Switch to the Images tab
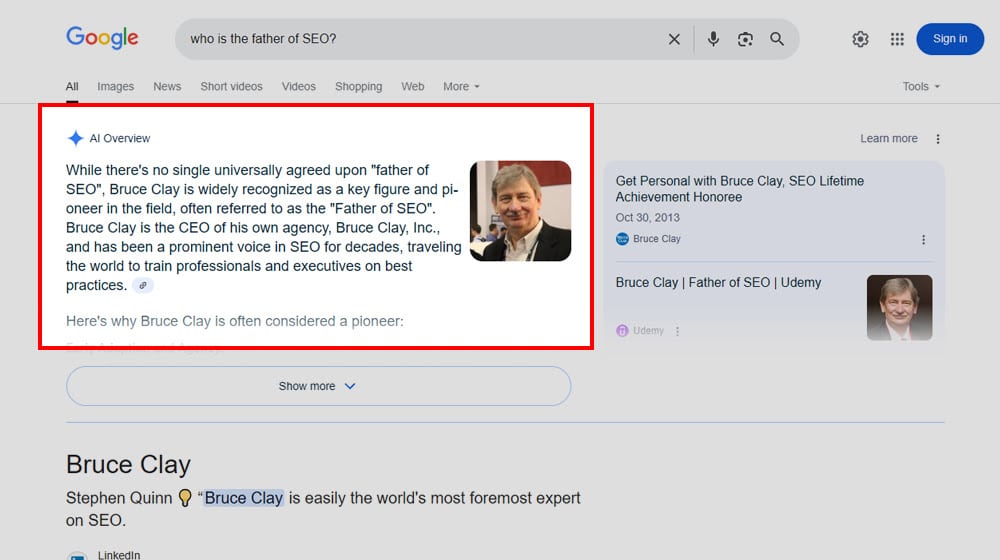 click(x=115, y=87)
